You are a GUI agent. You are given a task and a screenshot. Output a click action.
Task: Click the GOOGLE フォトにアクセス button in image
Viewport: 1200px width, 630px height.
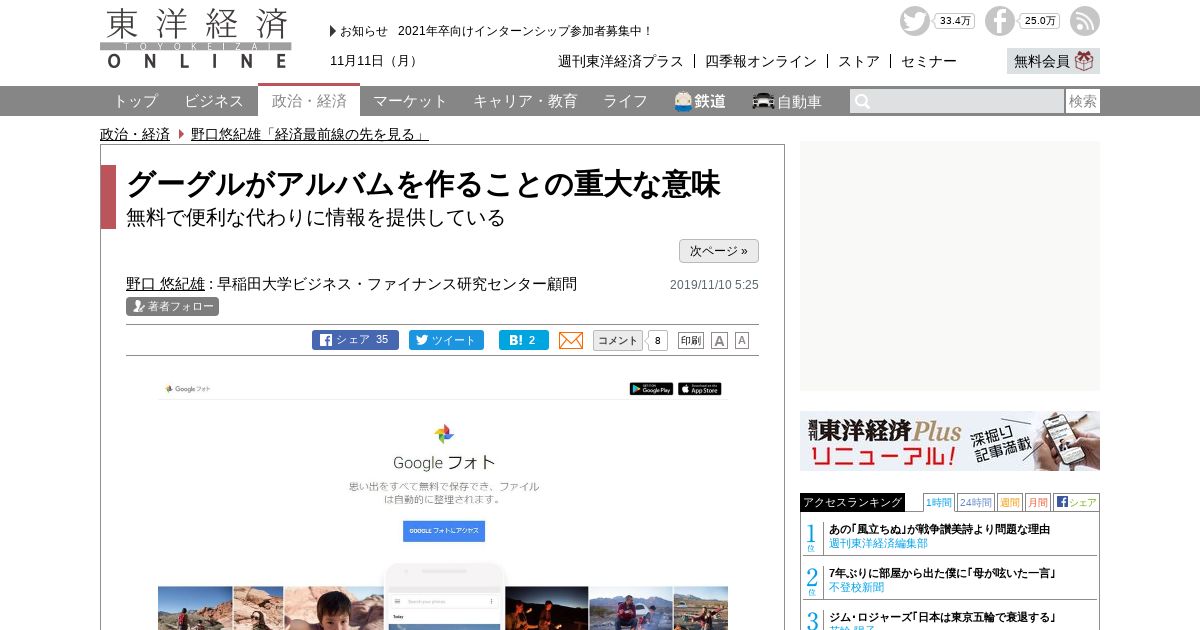(444, 531)
